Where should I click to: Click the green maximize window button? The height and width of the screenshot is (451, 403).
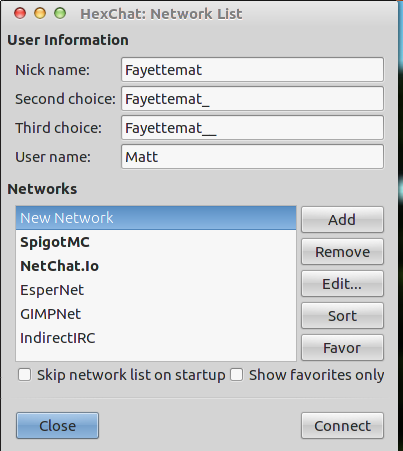click(60, 14)
